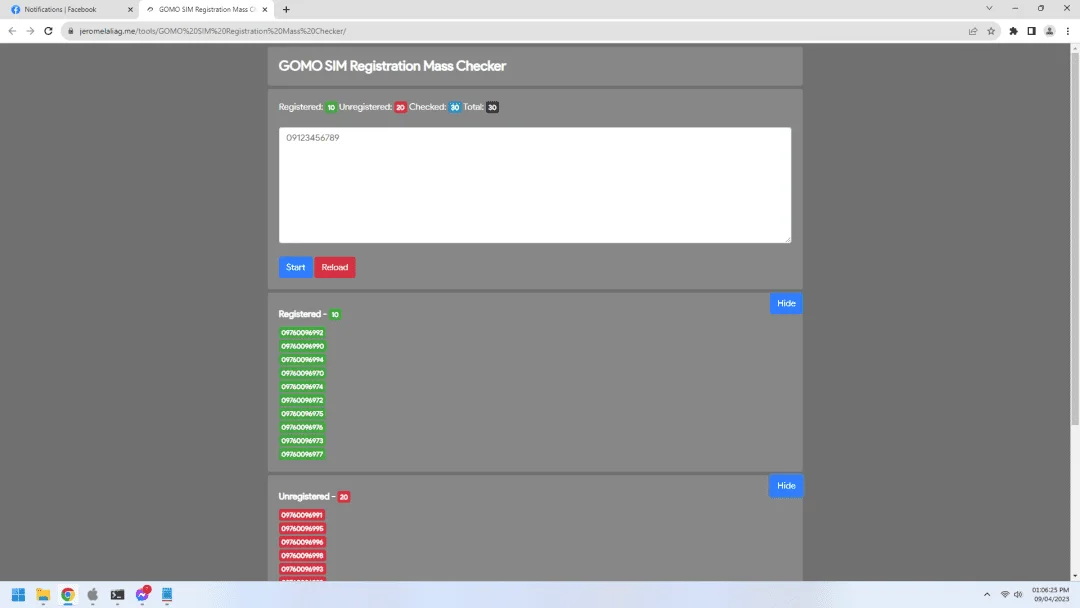Click the Chrome taskbar icon
This screenshot has height=608, width=1080.
click(68, 594)
